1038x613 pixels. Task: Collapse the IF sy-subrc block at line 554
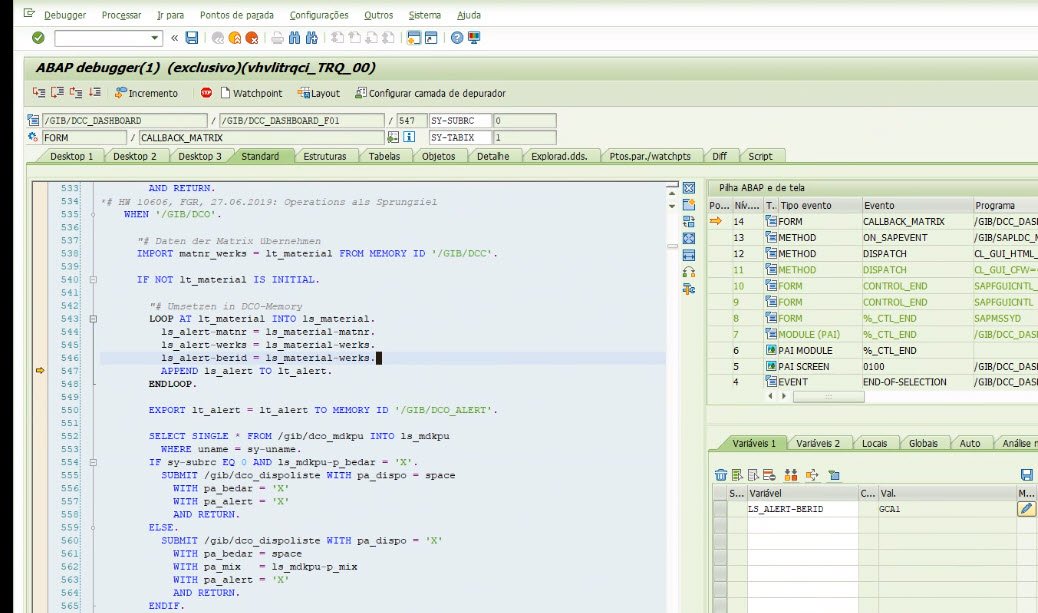(x=92, y=463)
